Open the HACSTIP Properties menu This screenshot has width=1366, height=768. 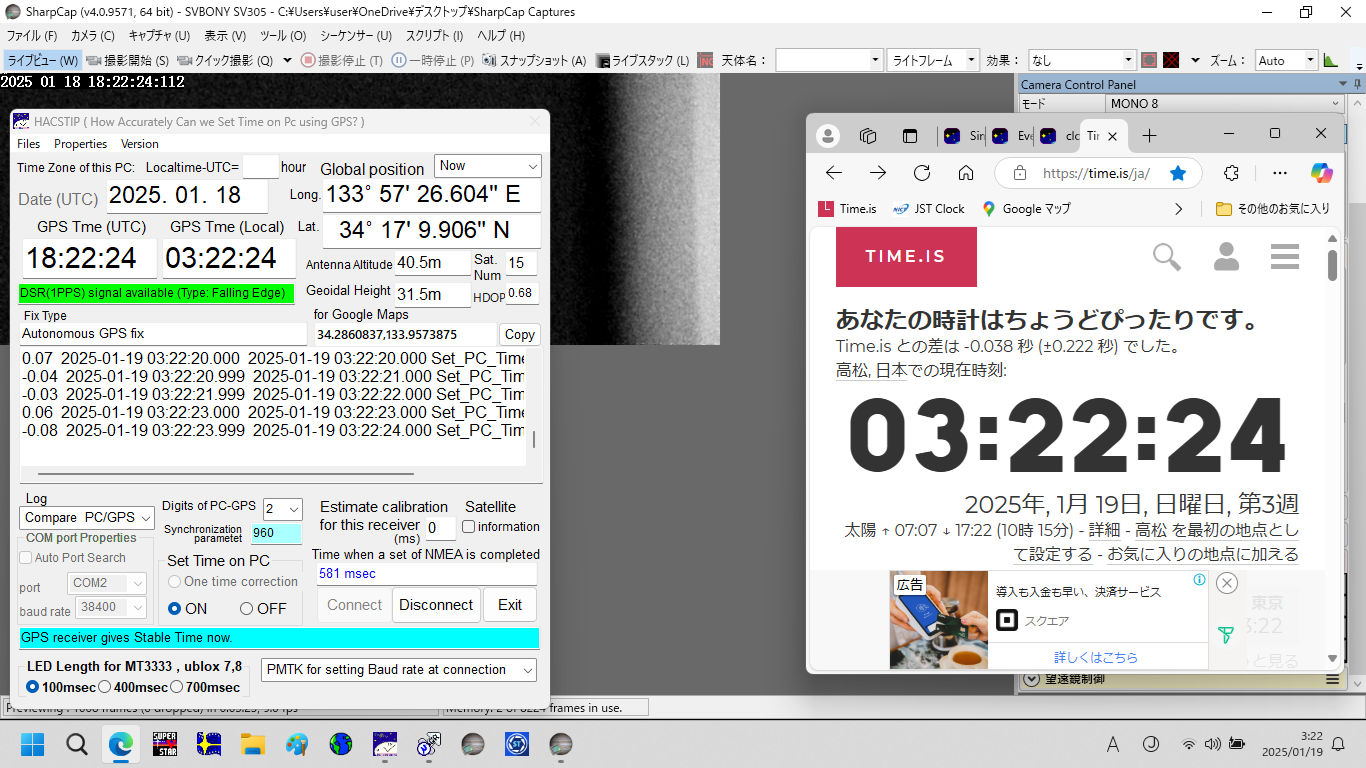point(80,144)
